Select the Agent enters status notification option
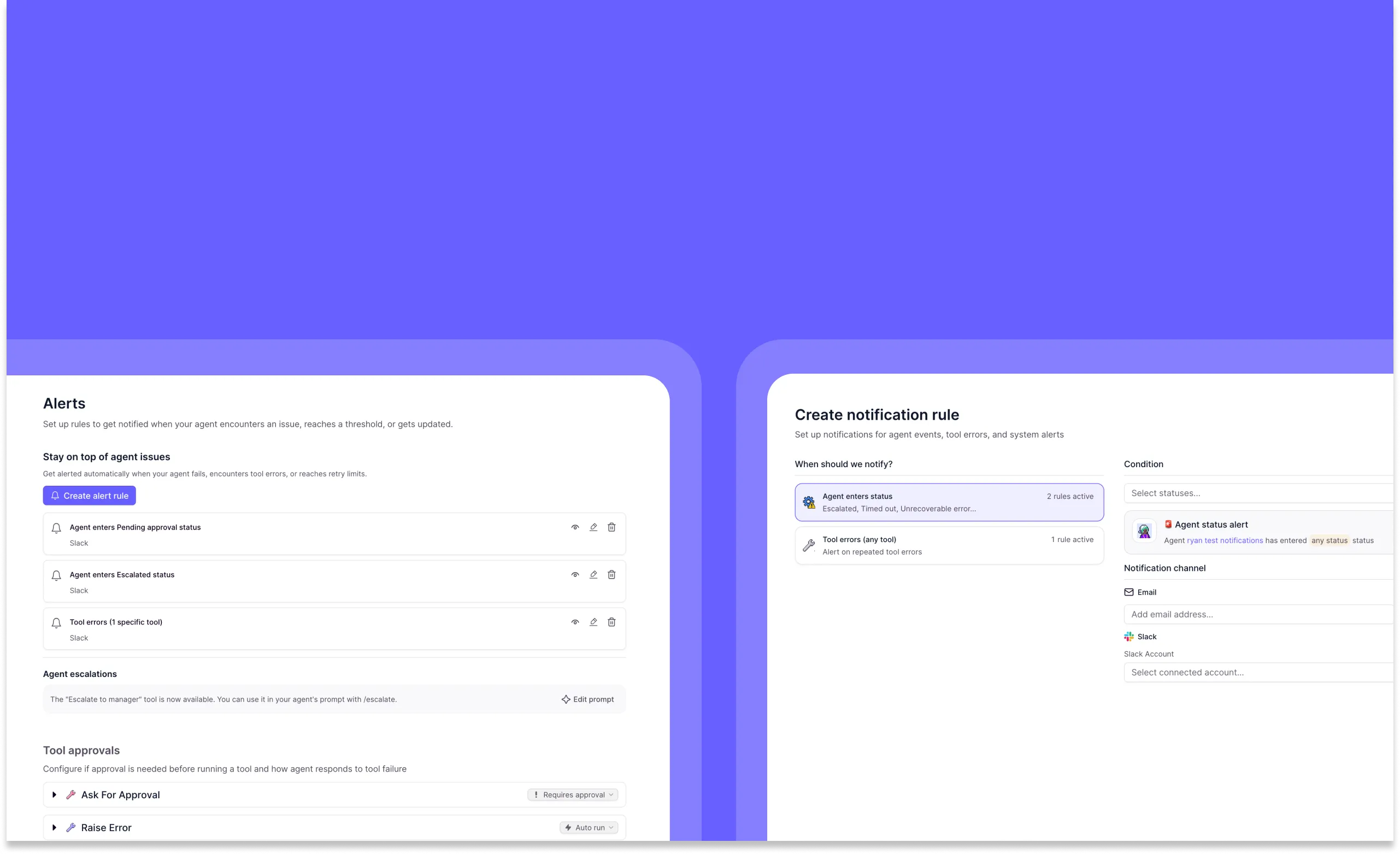Image resolution: width=1400 pixels, height=854 pixels. point(948,502)
